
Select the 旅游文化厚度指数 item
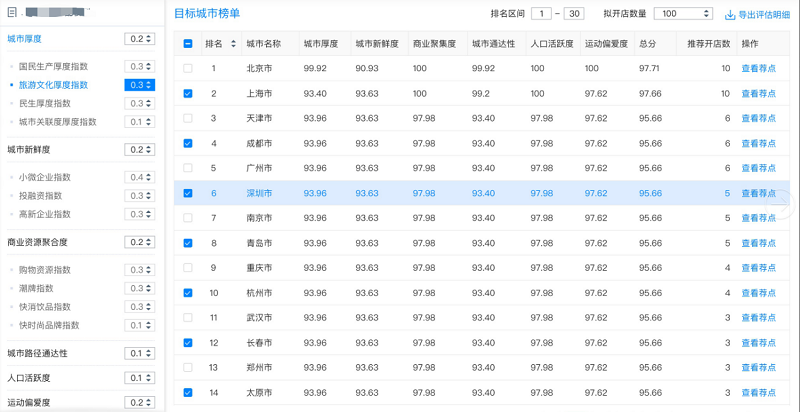tap(53, 85)
